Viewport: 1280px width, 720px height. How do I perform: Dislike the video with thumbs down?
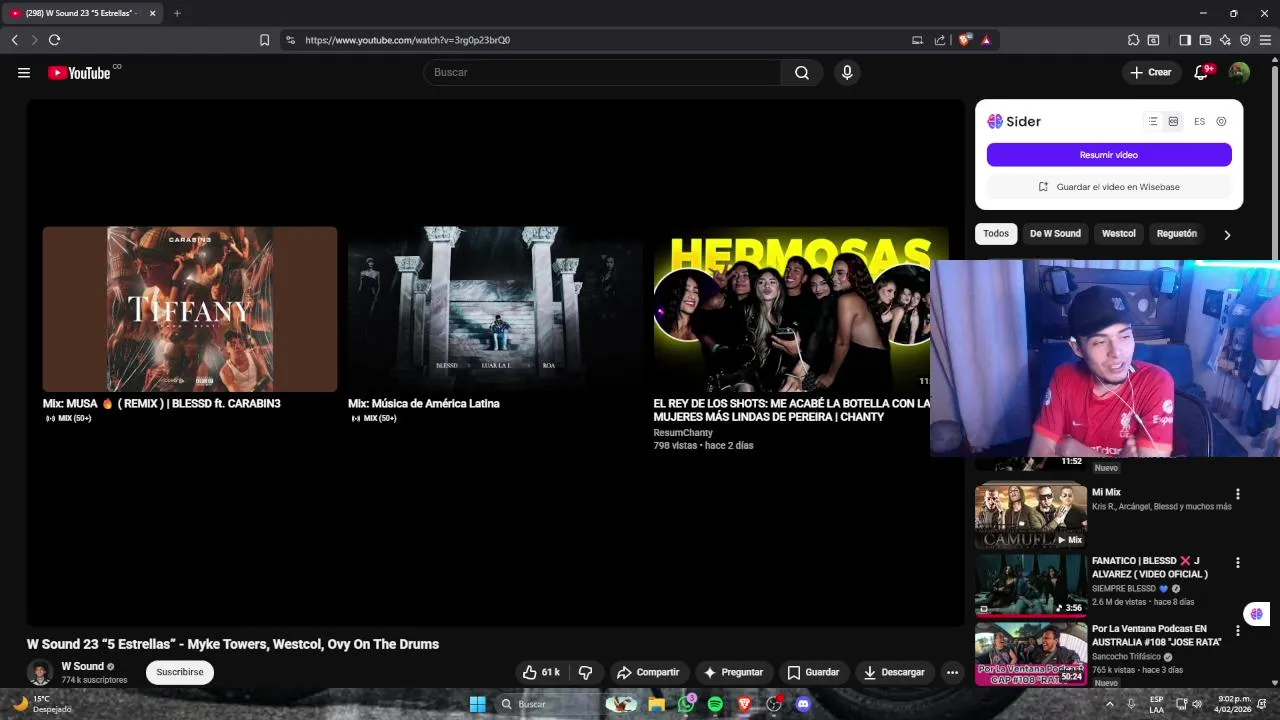click(x=586, y=672)
